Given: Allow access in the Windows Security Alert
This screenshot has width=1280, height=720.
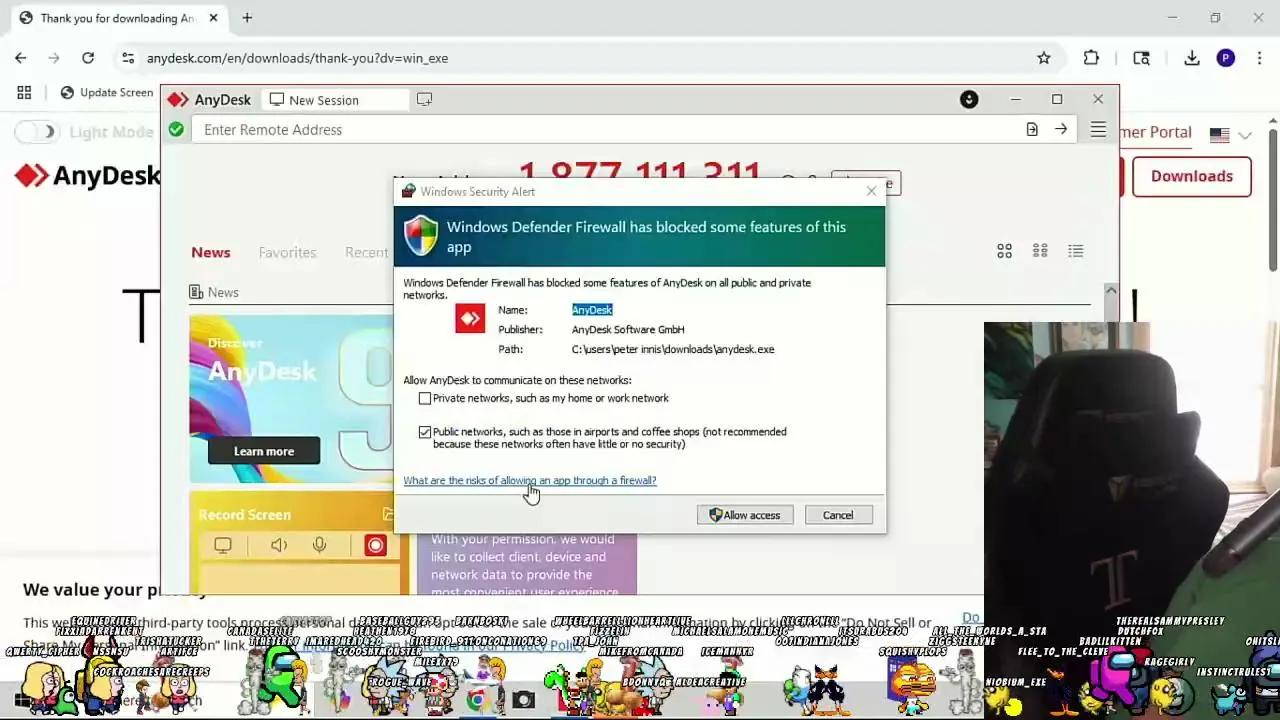Looking at the screenshot, I should pyautogui.click(x=745, y=515).
